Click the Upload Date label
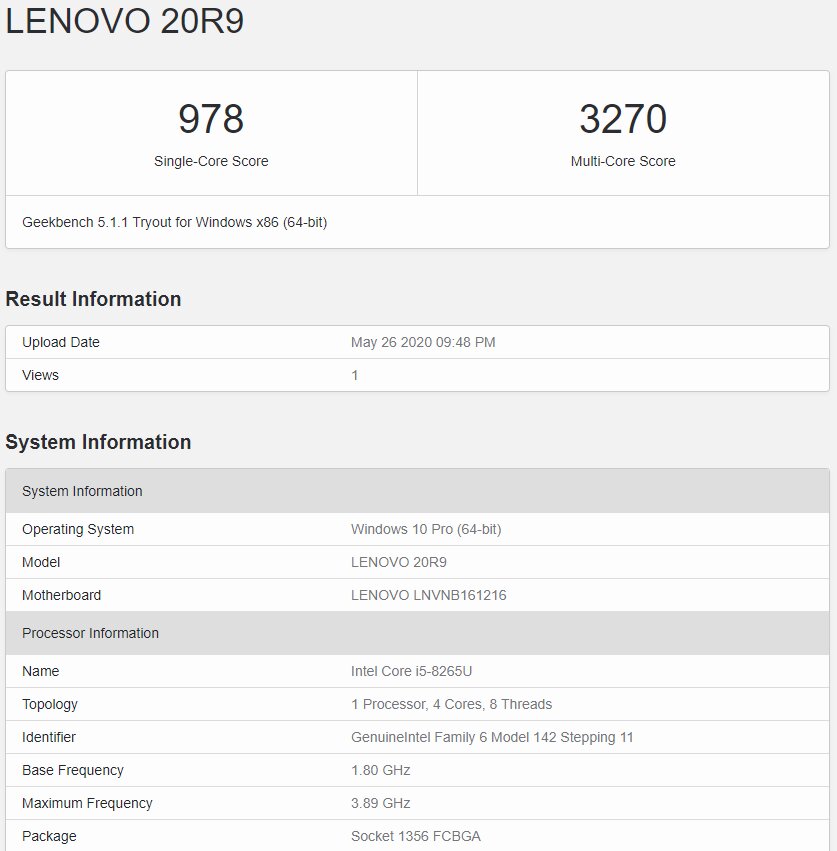 tap(61, 342)
